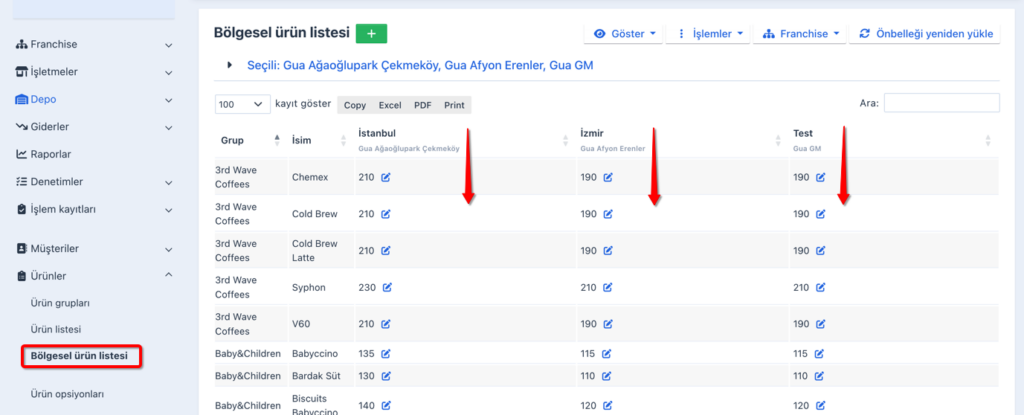
Task: Open the Franchise dropdown in the toolbar
Action: pyautogui.click(x=799, y=34)
